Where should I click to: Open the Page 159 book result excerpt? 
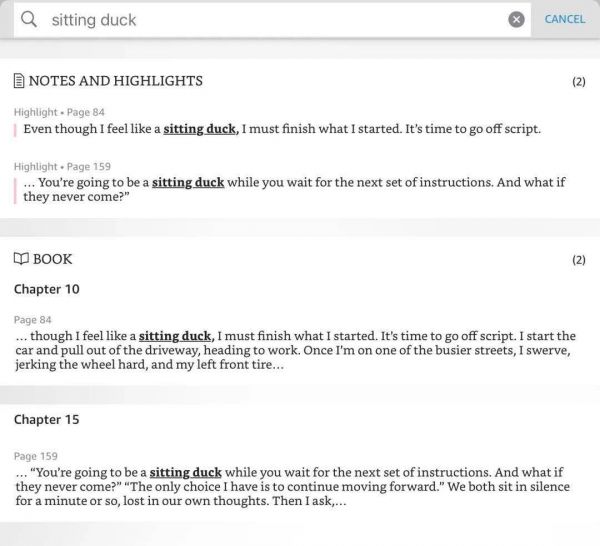pos(293,487)
